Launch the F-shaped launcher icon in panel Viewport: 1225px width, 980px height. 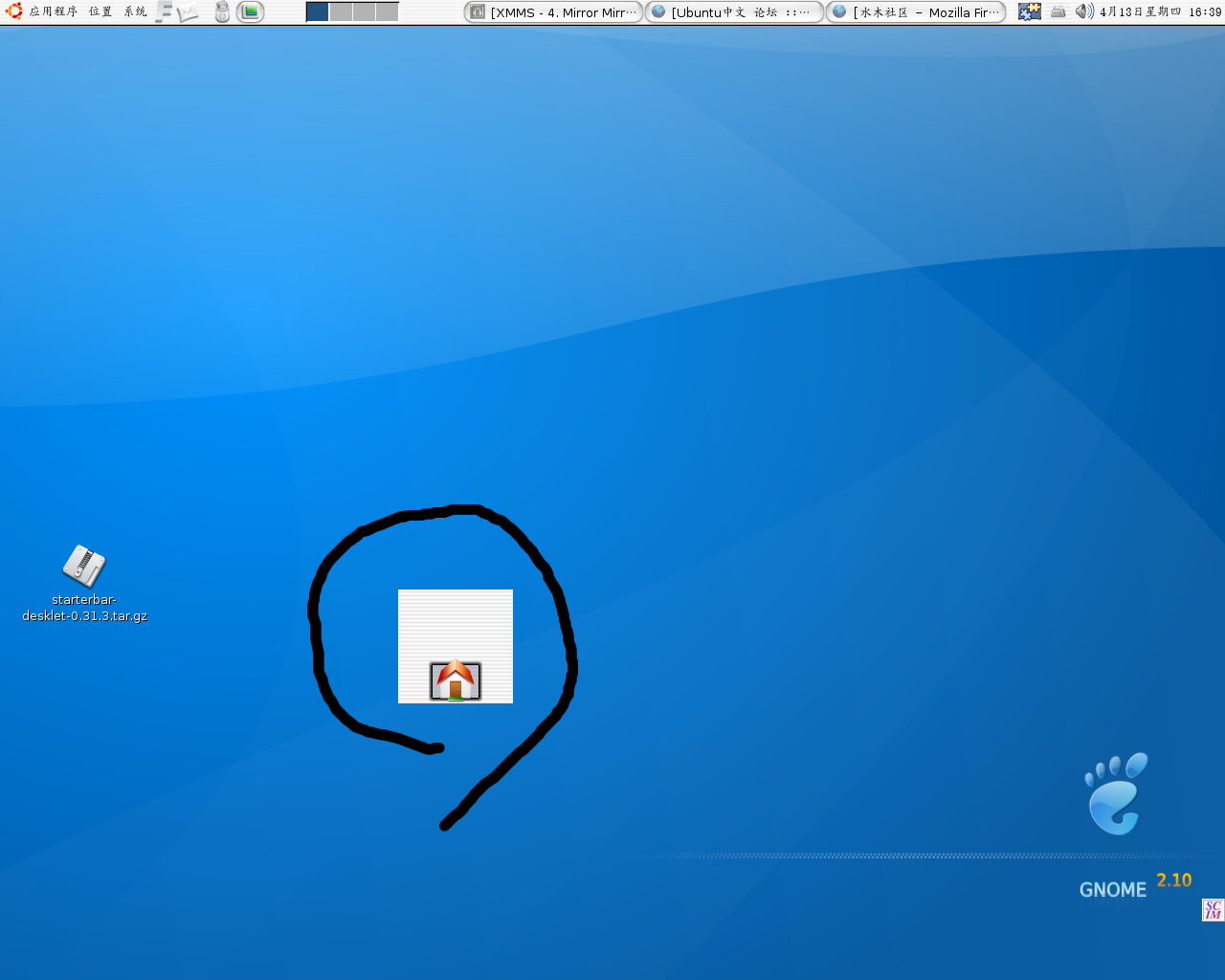point(165,11)
